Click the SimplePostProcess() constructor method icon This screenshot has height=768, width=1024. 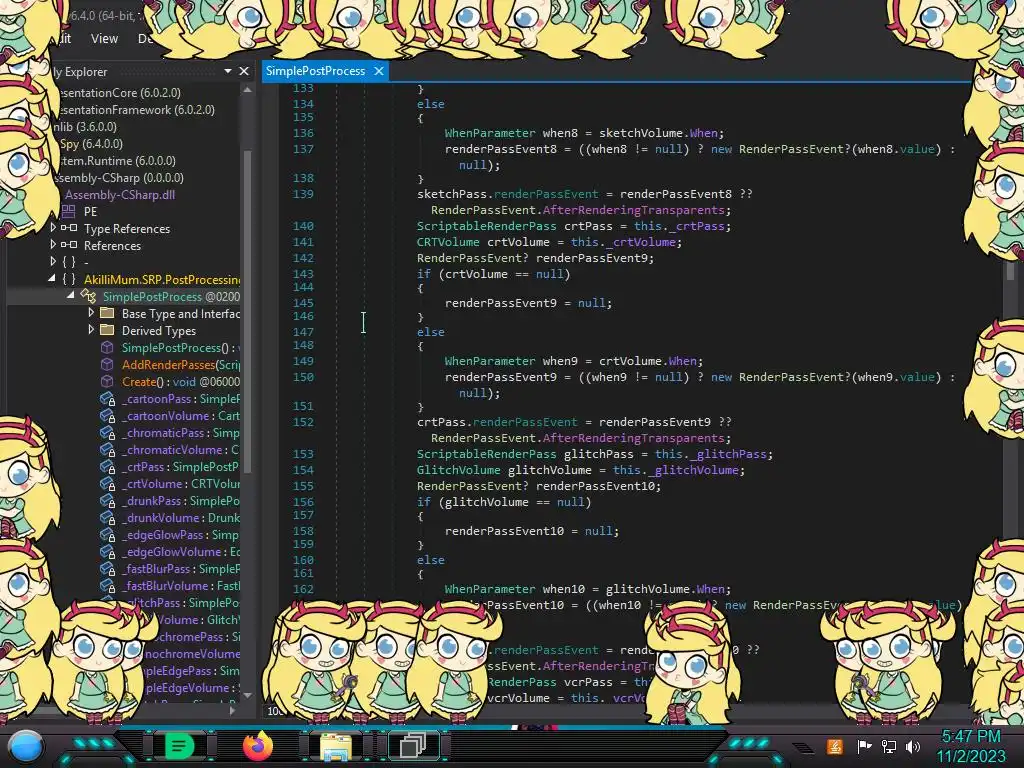(x=107, y=347)
